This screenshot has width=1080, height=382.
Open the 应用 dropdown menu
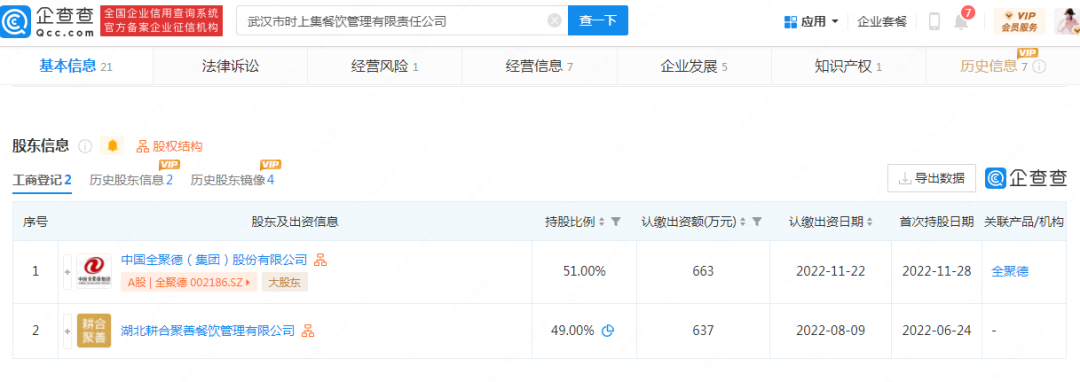811,21
